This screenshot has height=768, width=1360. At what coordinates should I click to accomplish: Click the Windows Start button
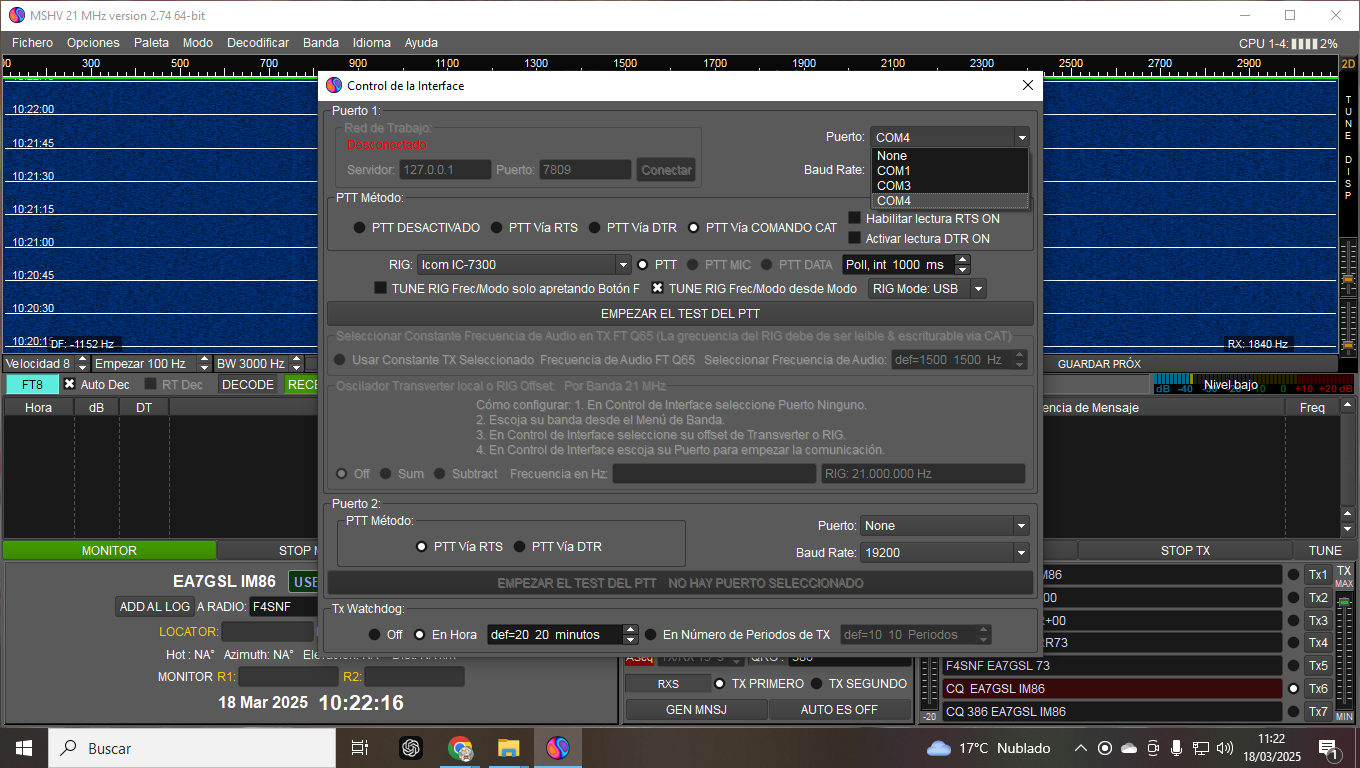click(x=24, y=748)
